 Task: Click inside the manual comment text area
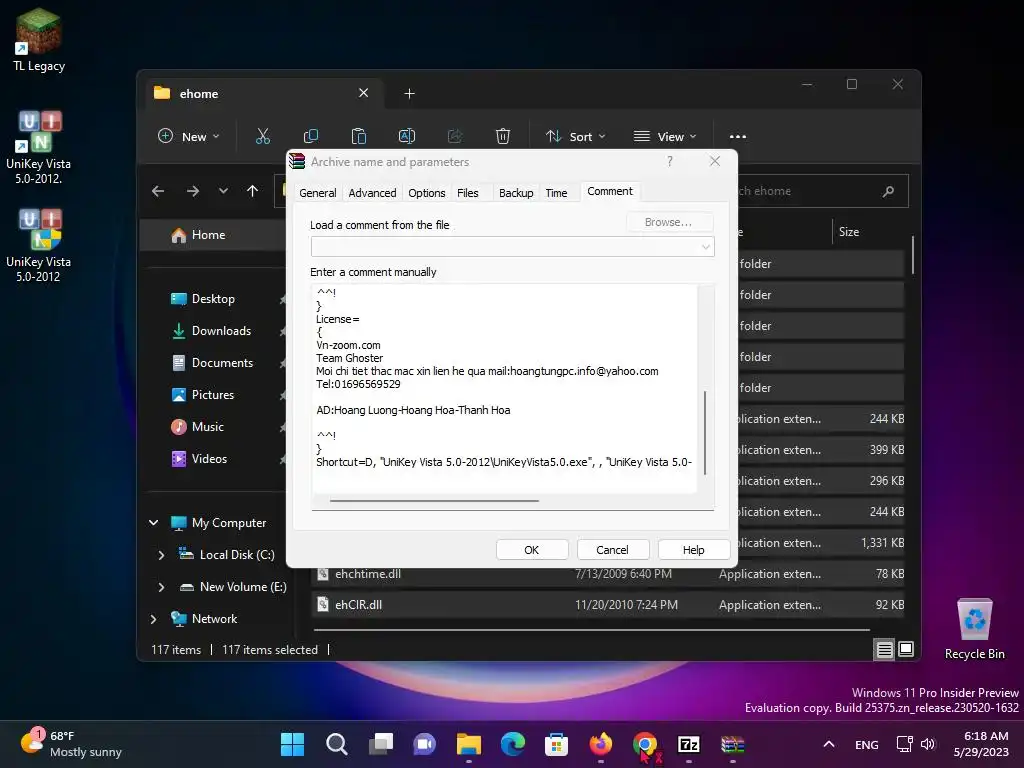(x=504, y=388)
